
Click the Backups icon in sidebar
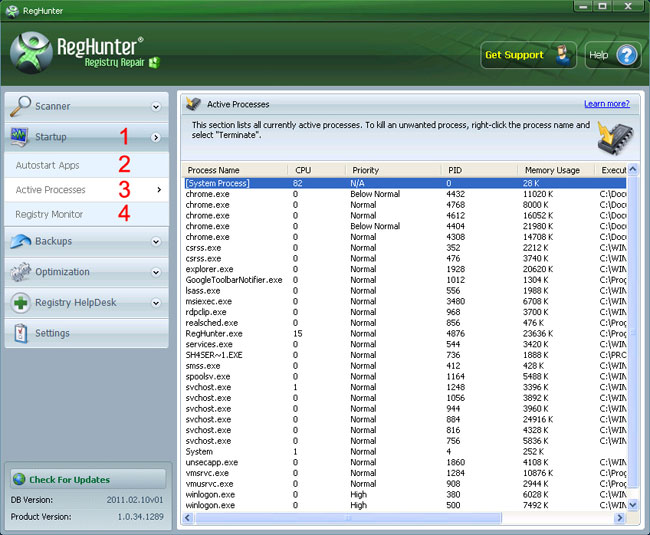click(21, 241)
